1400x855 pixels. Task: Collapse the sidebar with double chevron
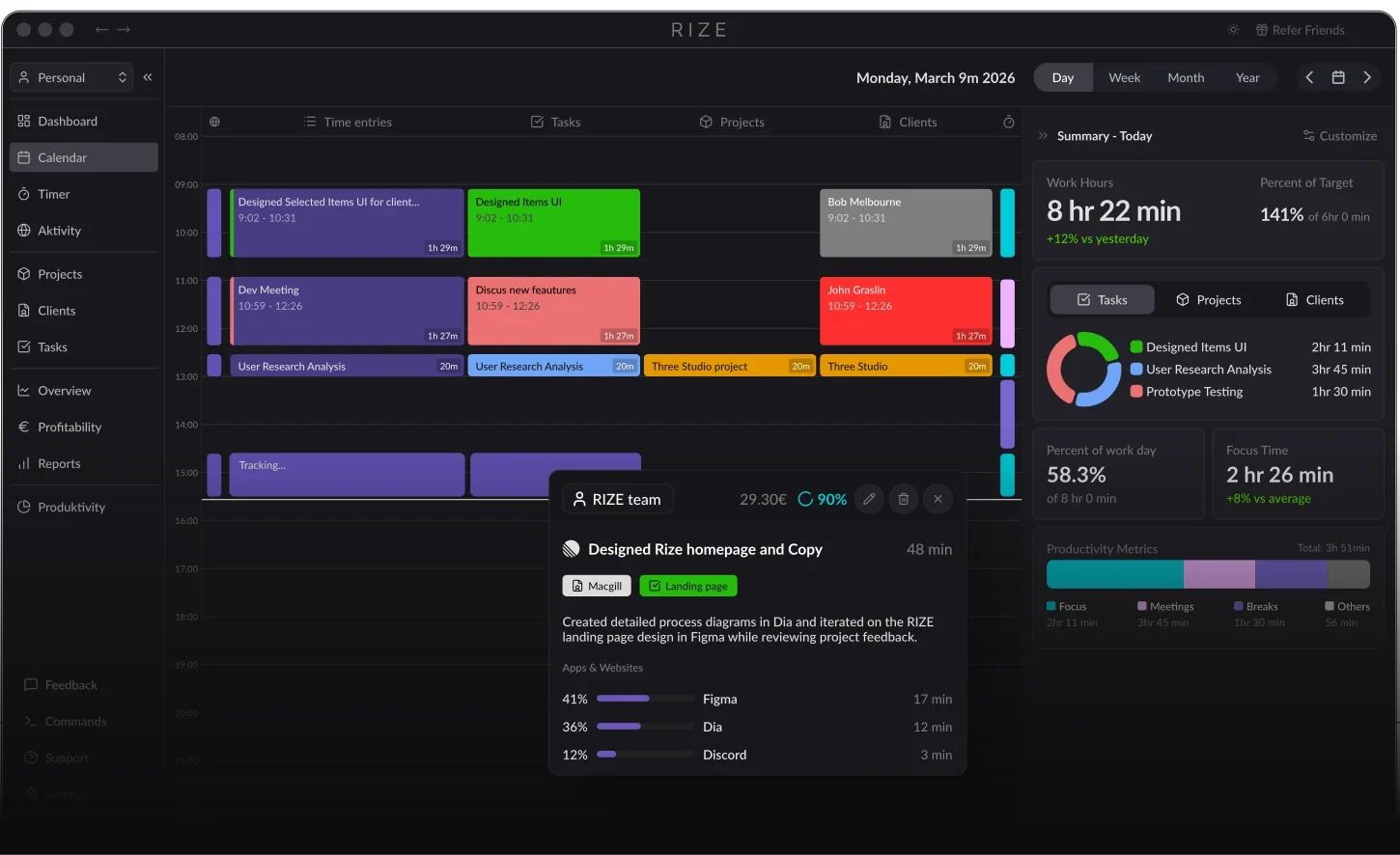148,77
